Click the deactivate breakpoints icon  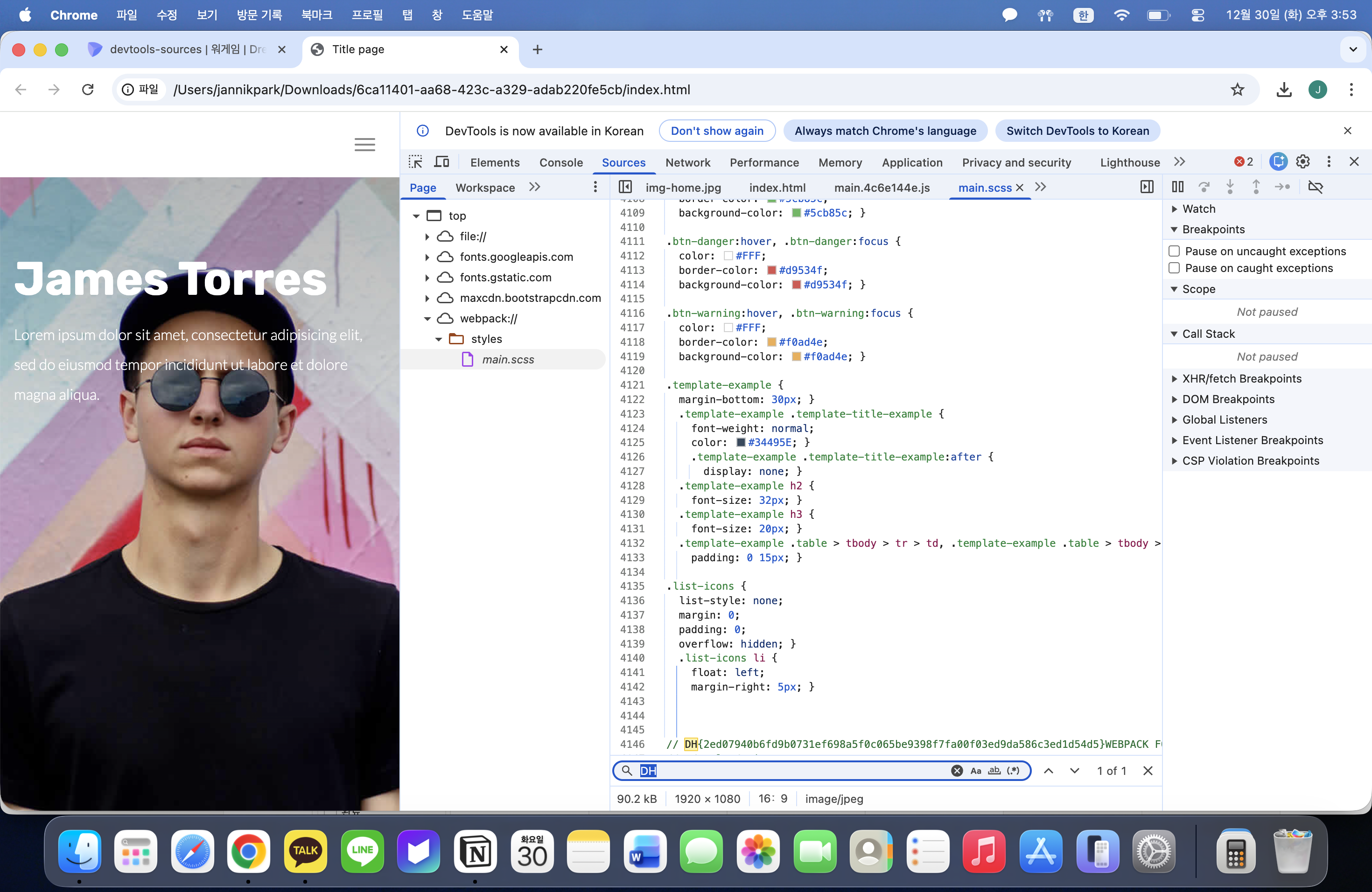[1316, 187]
